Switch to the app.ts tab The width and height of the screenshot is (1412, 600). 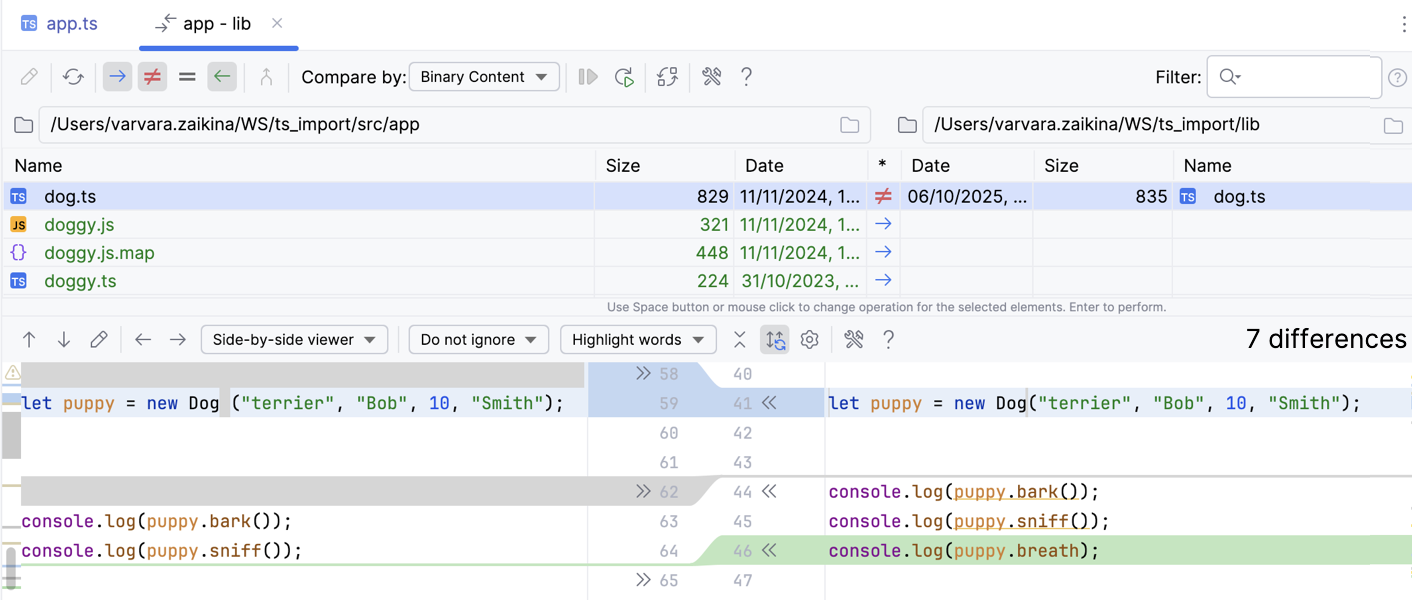click(60, 24)
